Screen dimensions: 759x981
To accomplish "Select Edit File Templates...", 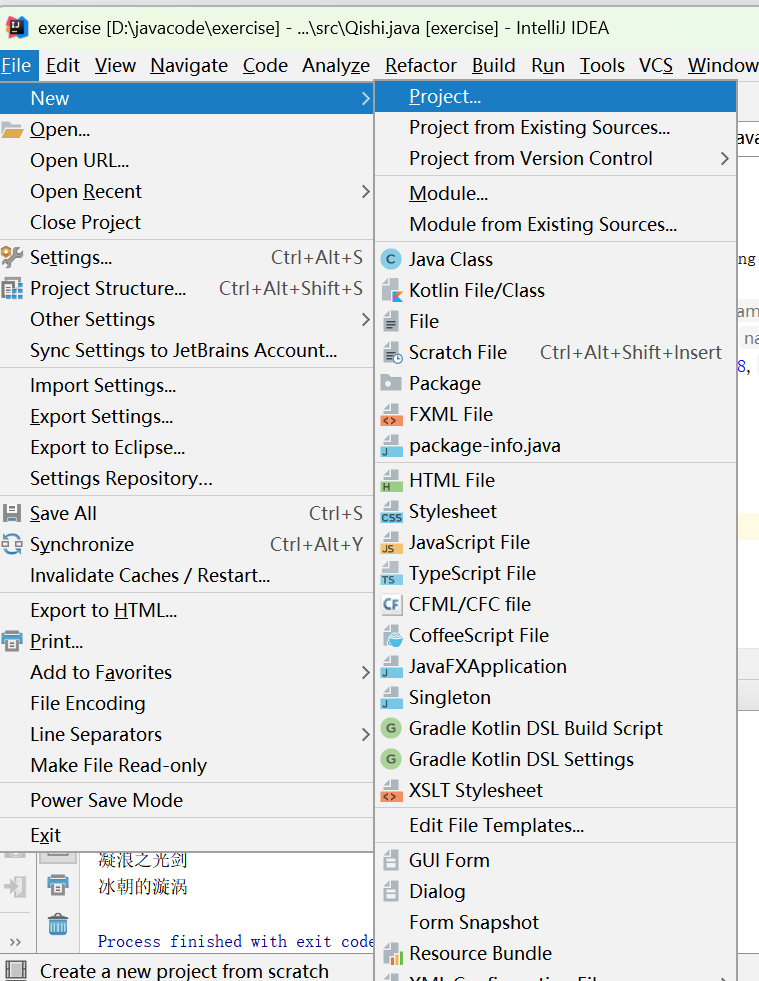I will [555, 826].
